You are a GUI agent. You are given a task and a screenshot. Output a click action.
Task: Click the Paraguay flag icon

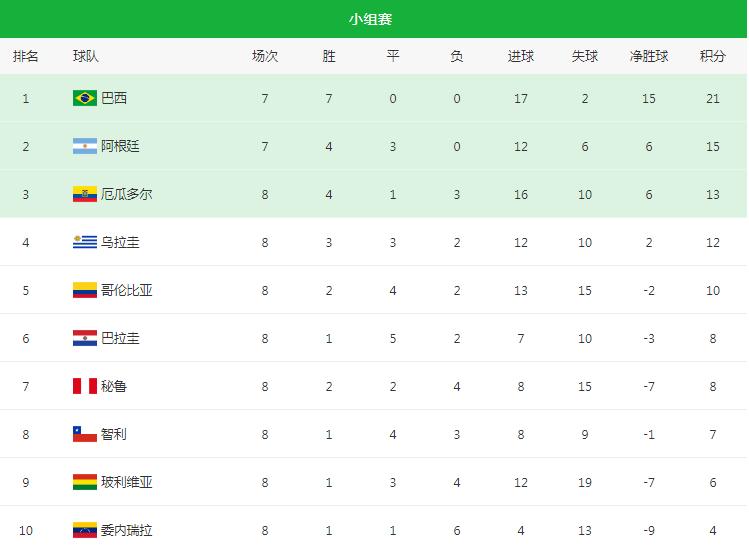85,338
